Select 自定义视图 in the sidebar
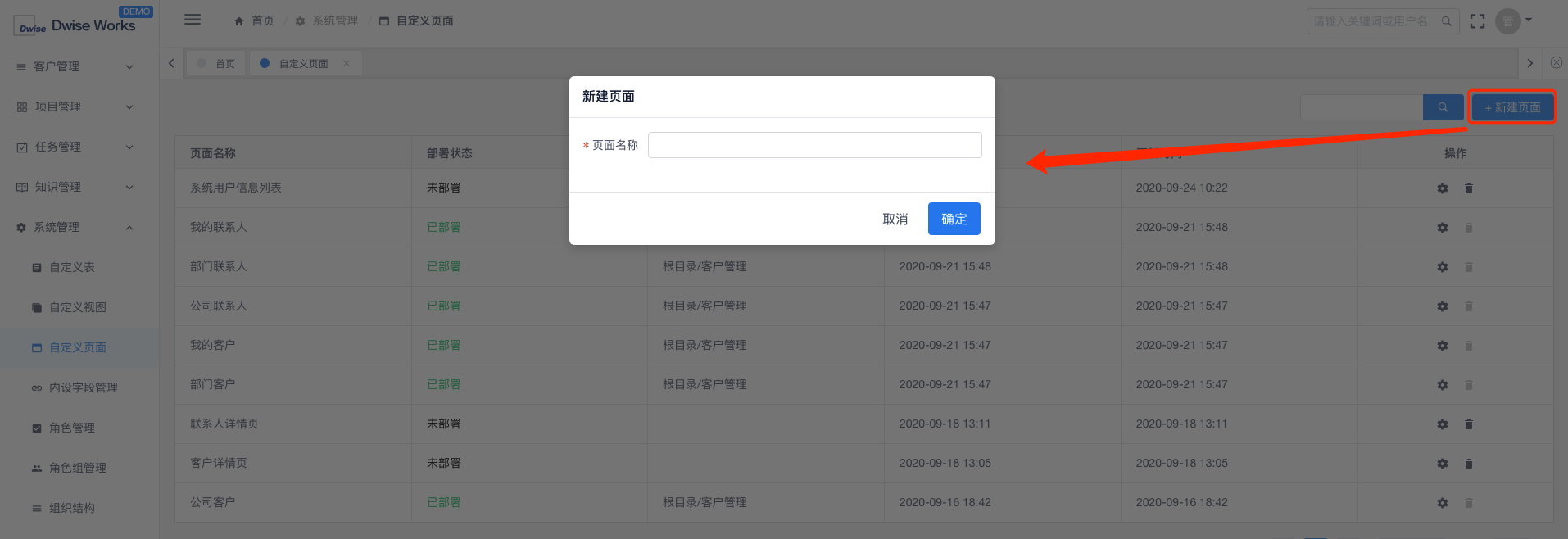 [x=78, y=307]
